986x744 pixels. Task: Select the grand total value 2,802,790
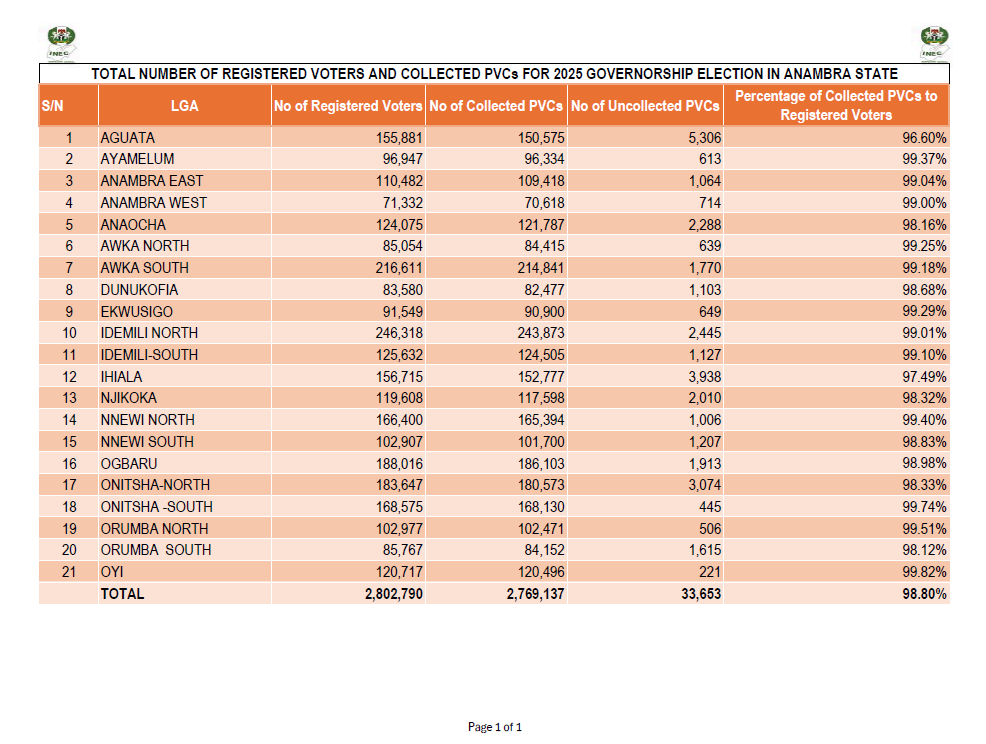click(394, 593)
